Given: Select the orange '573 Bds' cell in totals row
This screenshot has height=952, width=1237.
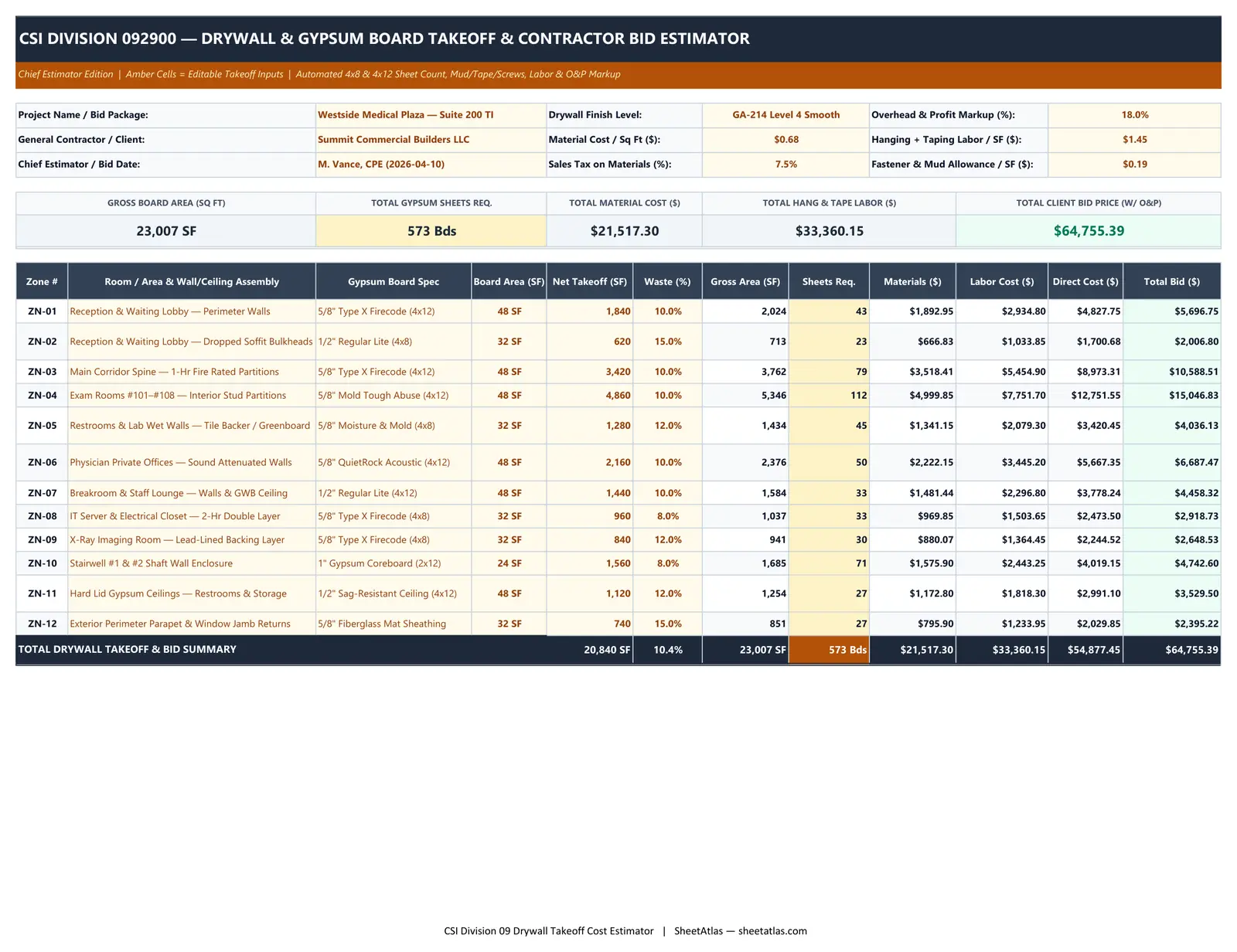Looking at the screenshot, I should point(829,650).
